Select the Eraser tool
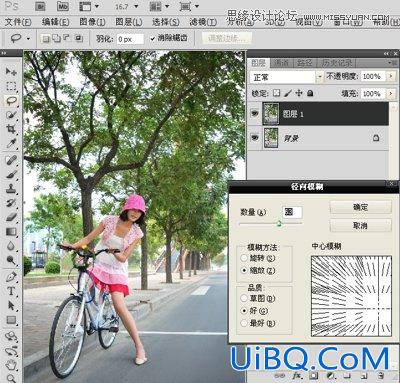400x383 pixels. (11, 217)
